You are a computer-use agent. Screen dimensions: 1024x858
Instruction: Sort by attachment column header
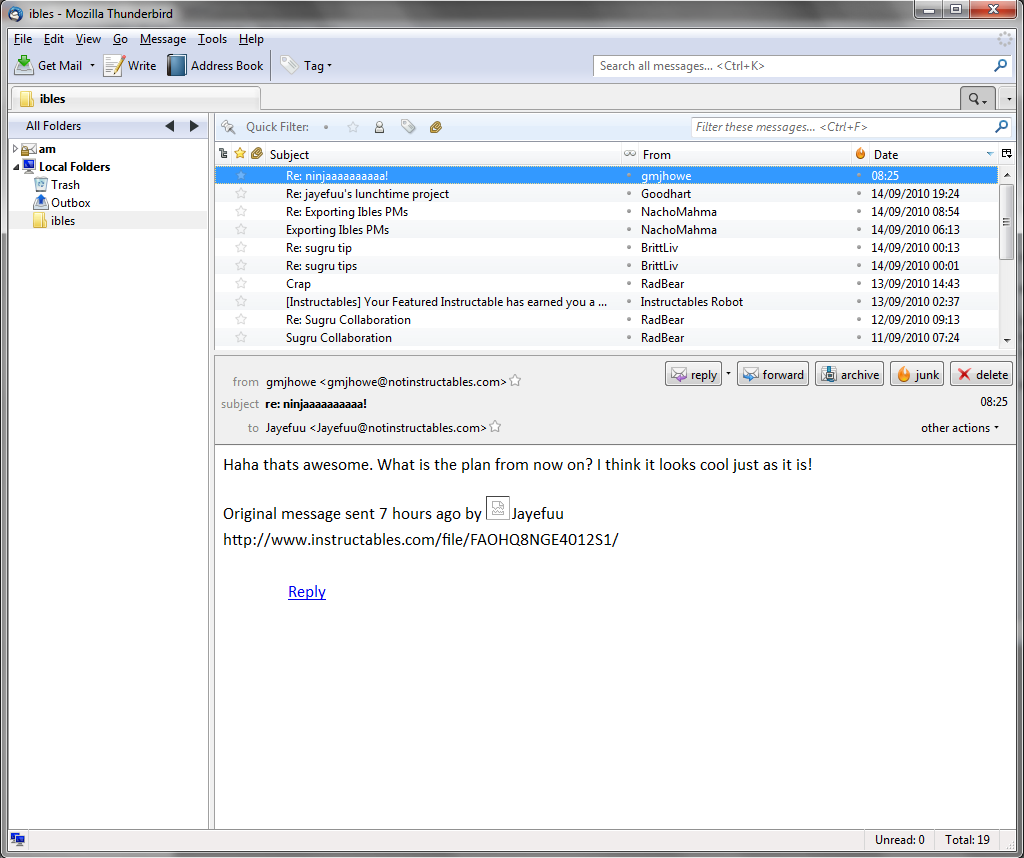point(257,154)
